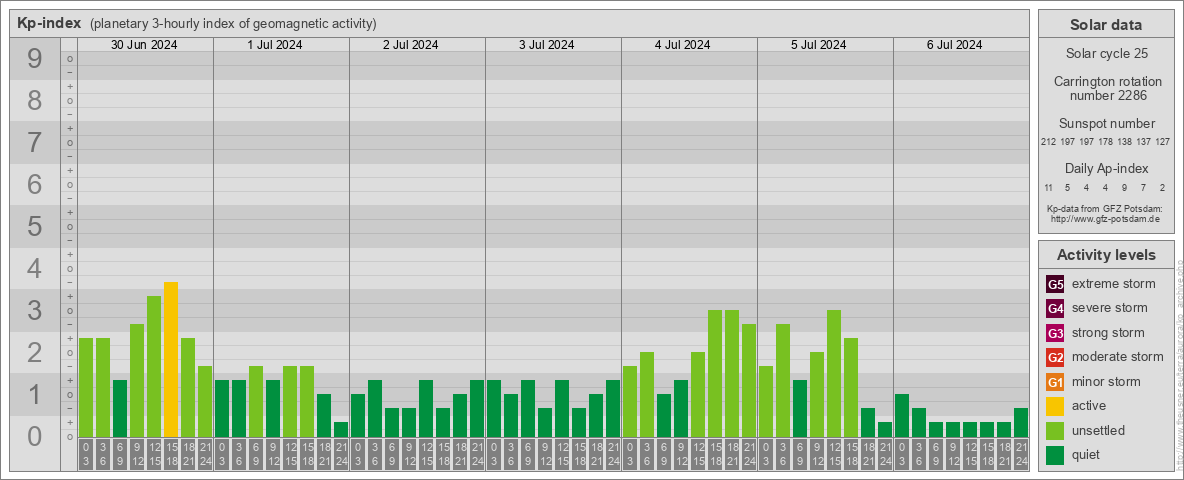Click the dark green quiet swatch
The image size is (1184, 480).
pyautogui.click(x=1055, y=455)
